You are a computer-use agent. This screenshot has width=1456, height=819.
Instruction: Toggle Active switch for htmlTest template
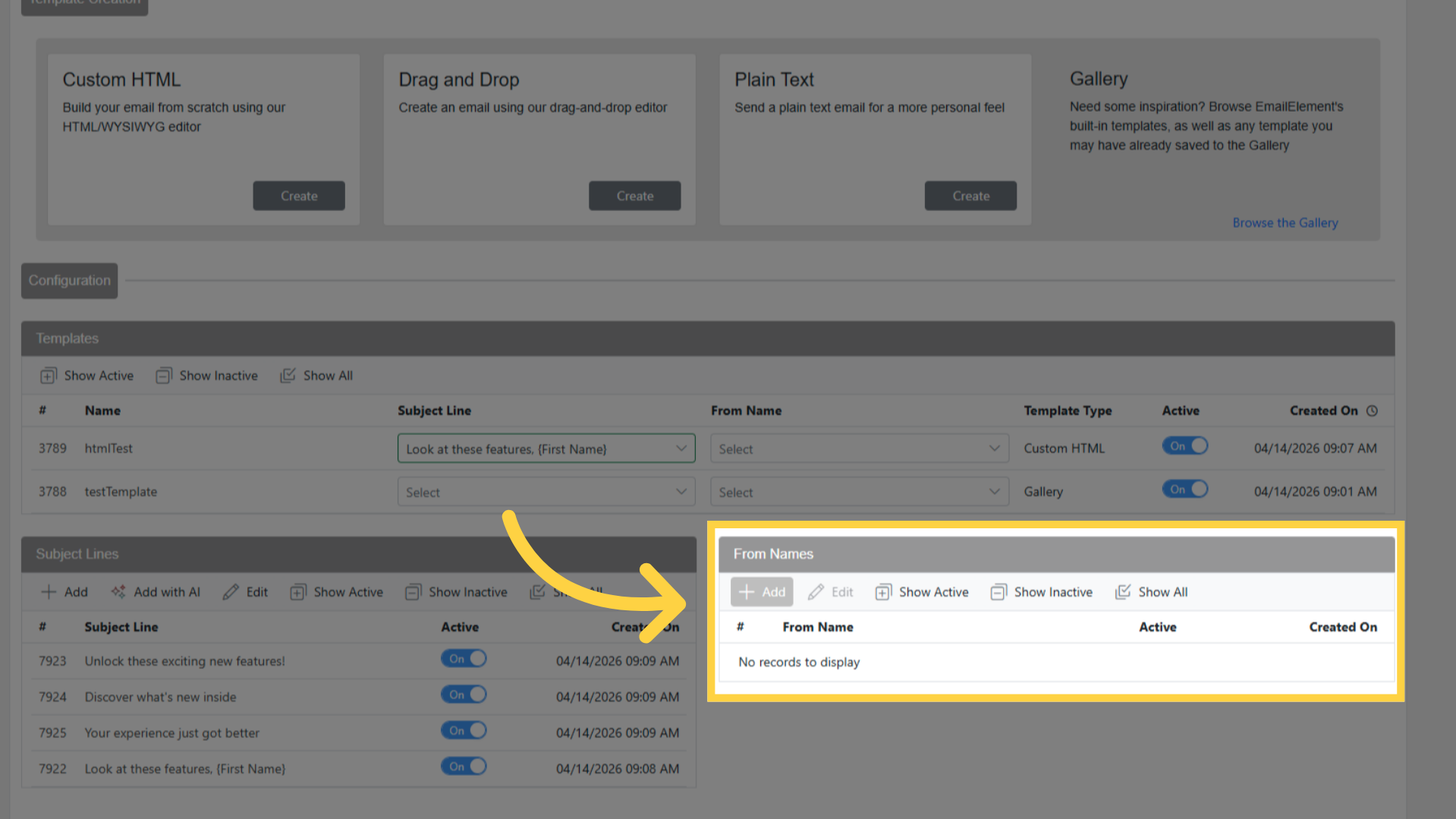[x=1184, y=446]
